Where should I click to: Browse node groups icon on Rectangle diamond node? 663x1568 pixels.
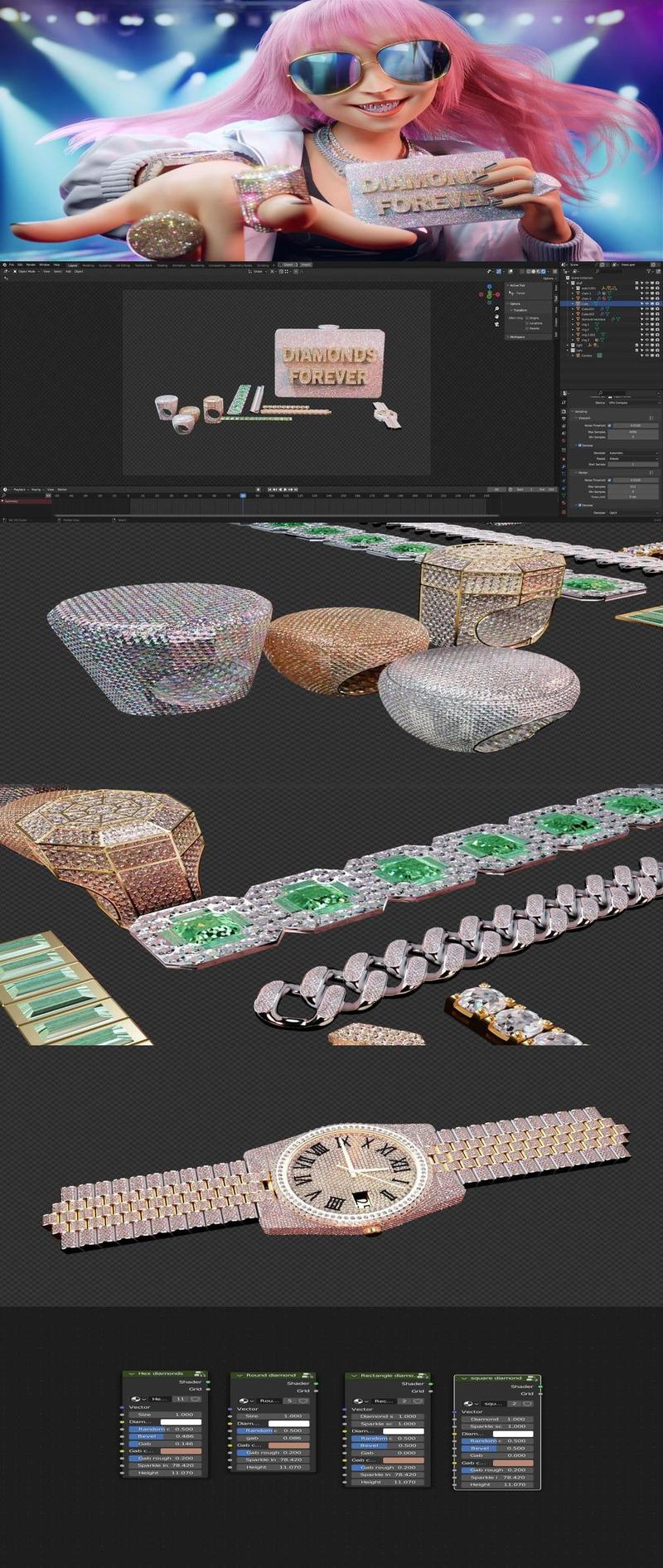[360, 1401]
